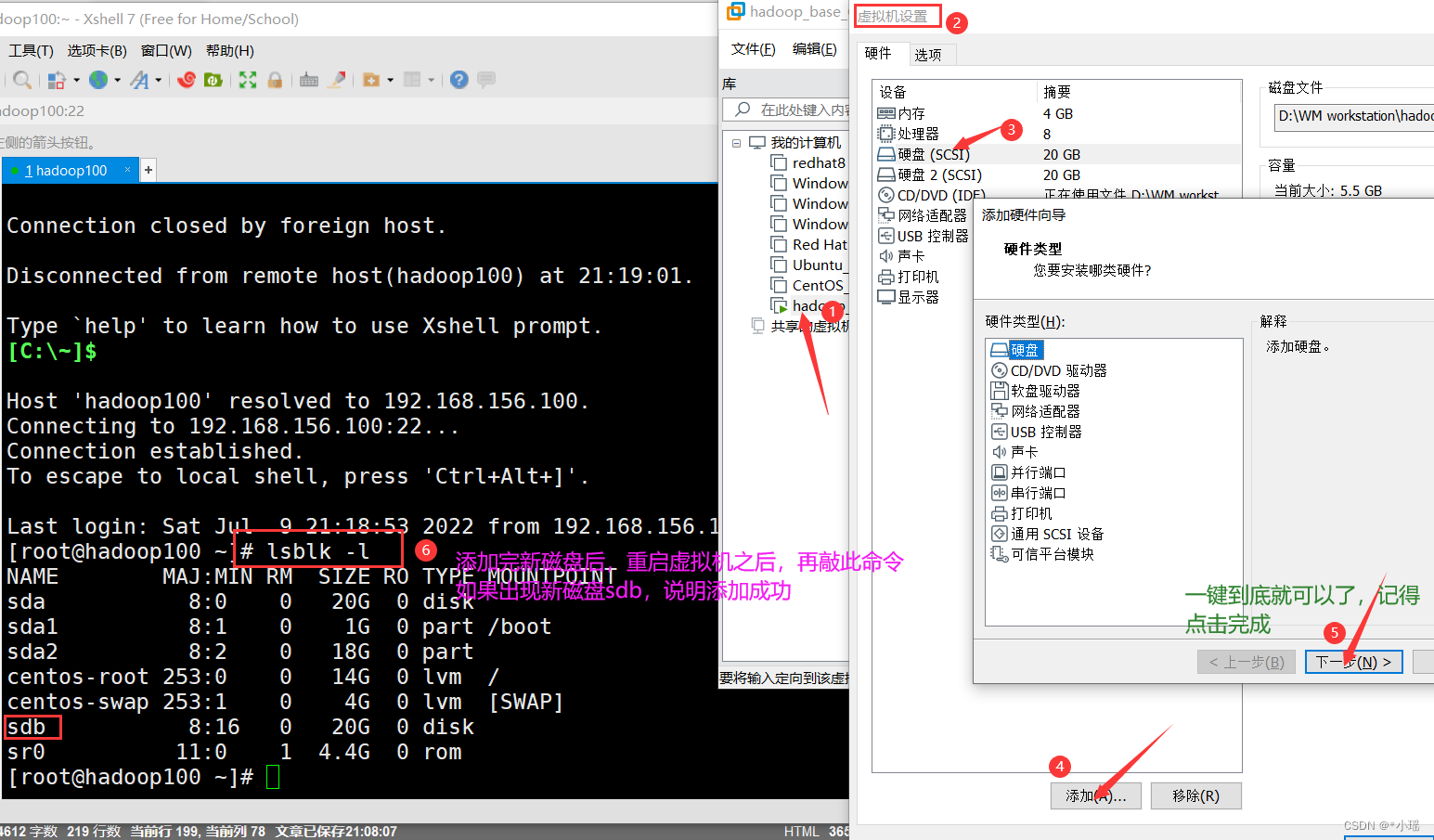Open the 选项卡(B) menu in Xshell

click(x=97, y=51)
